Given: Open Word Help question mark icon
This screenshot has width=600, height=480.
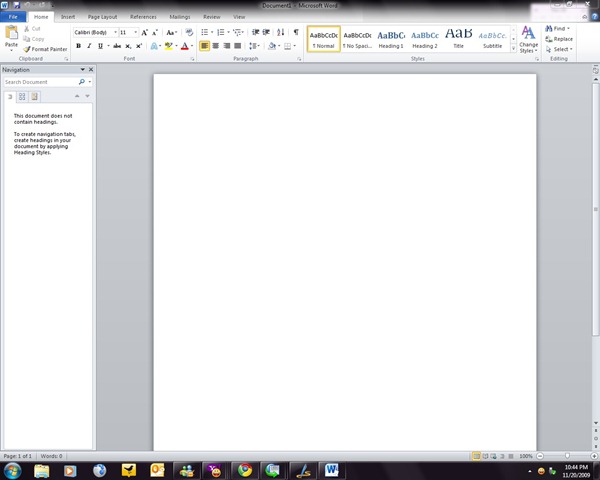Looking at the screenshot, I should pyautogui.click(x=595, y=17).
